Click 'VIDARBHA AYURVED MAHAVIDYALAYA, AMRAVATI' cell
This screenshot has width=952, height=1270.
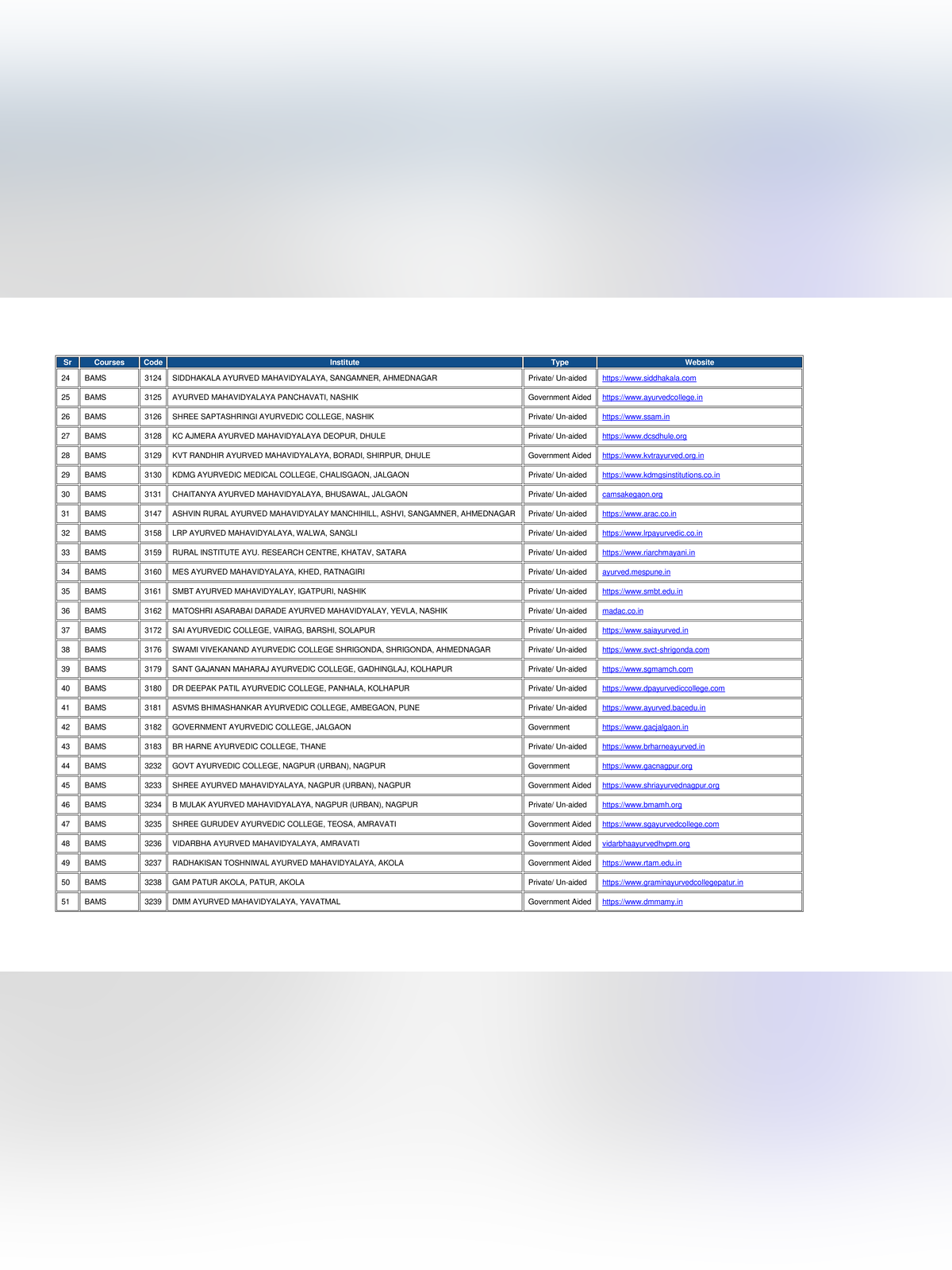coord(345,844)
